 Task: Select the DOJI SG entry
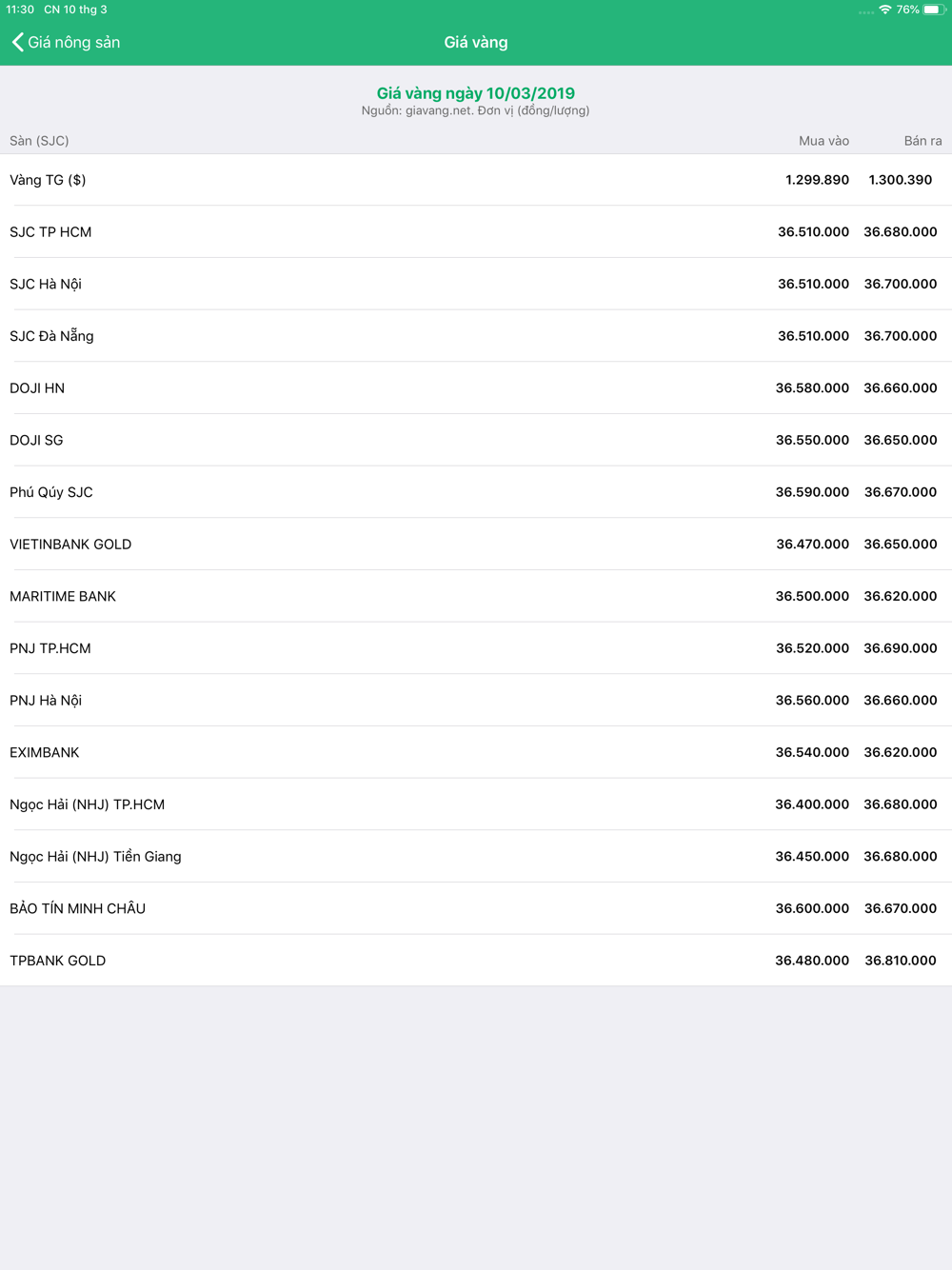pos(476,440)
